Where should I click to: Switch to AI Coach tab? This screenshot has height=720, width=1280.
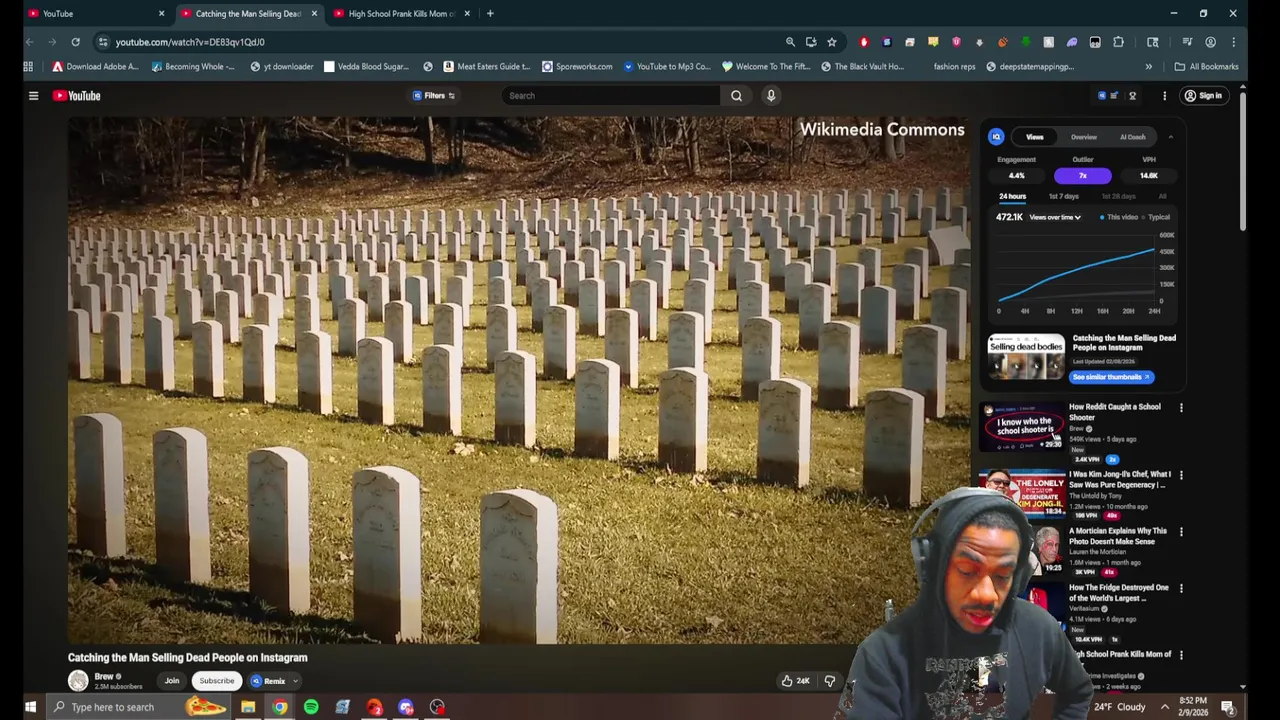tap(1132, 137)
